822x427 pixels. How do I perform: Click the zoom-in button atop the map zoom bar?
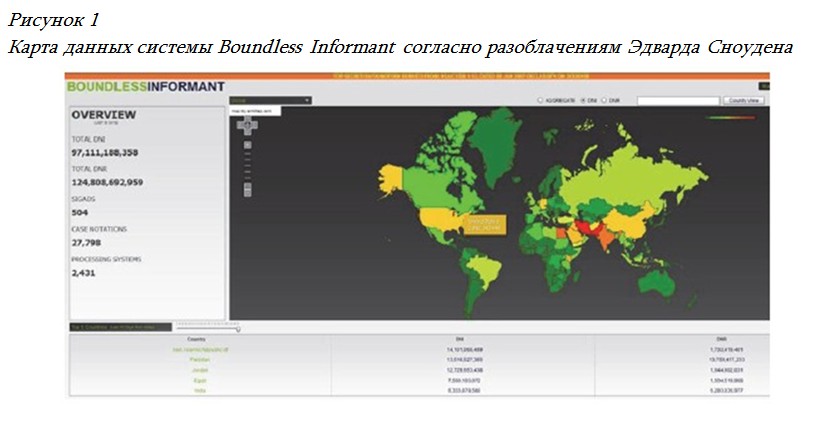point(247,145)
